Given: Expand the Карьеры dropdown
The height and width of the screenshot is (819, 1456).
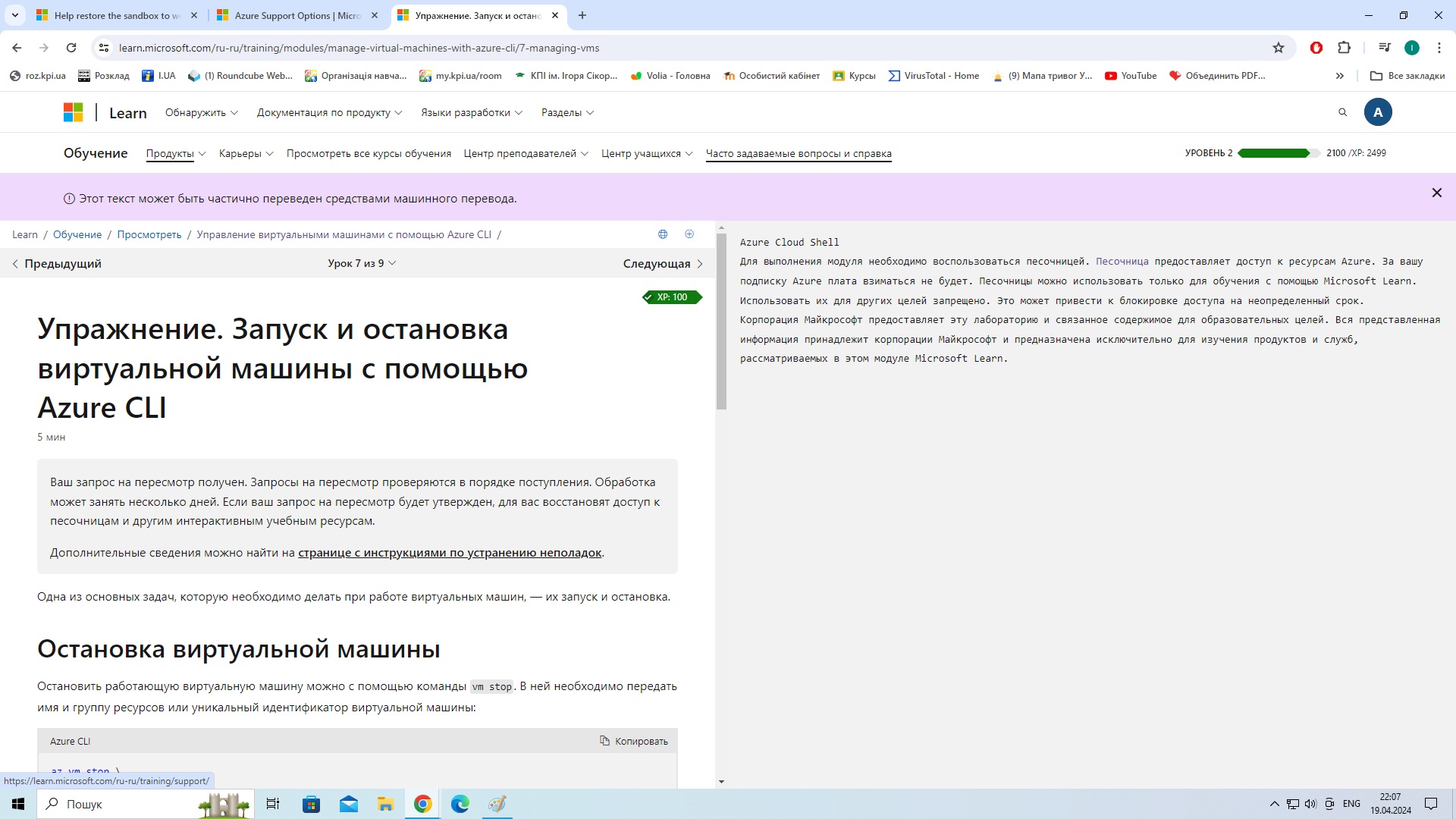Looking at the screenshot, I should 246,153.
